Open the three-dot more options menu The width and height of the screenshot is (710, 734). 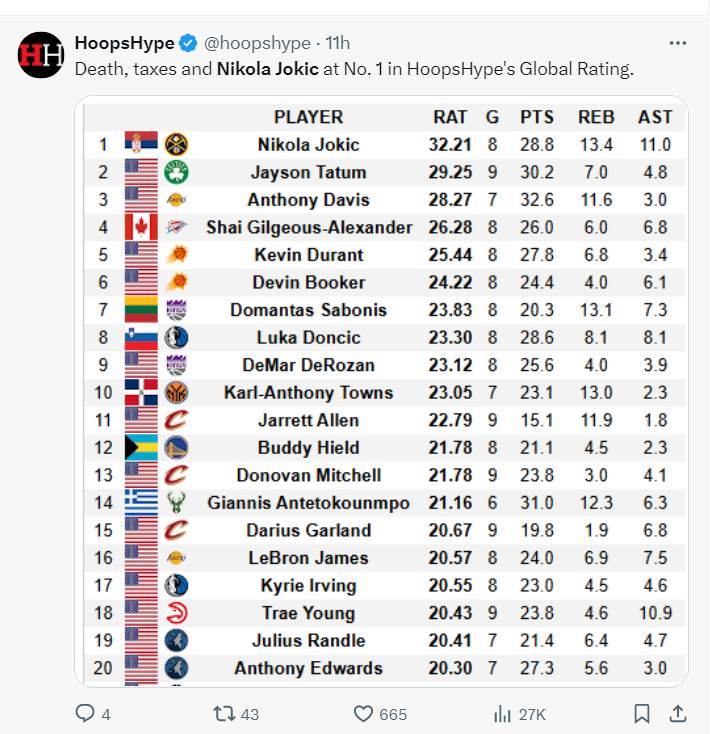pyautogui.click(x=677, y=43)
